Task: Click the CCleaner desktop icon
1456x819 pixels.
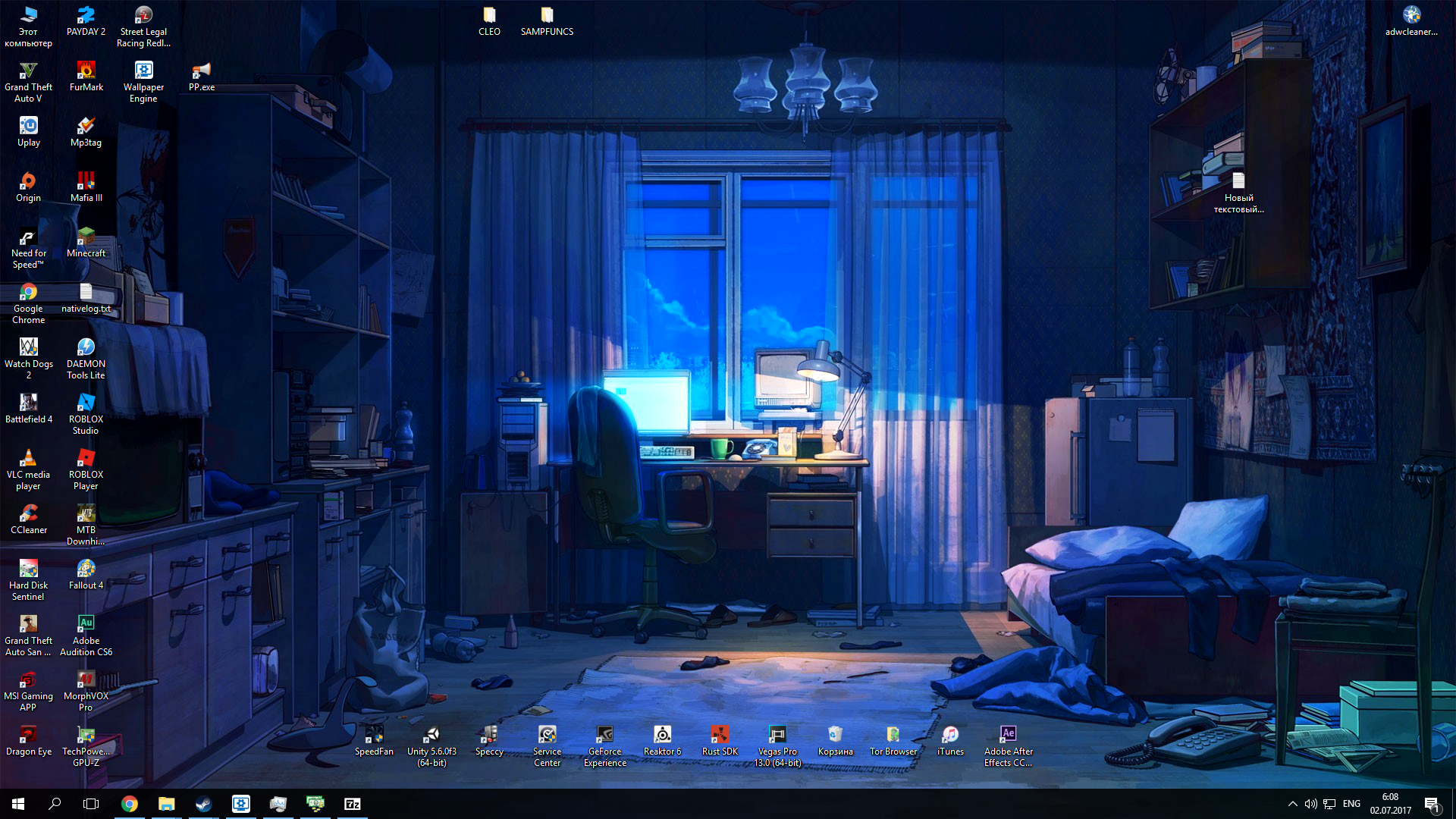Action: [28, 519]
